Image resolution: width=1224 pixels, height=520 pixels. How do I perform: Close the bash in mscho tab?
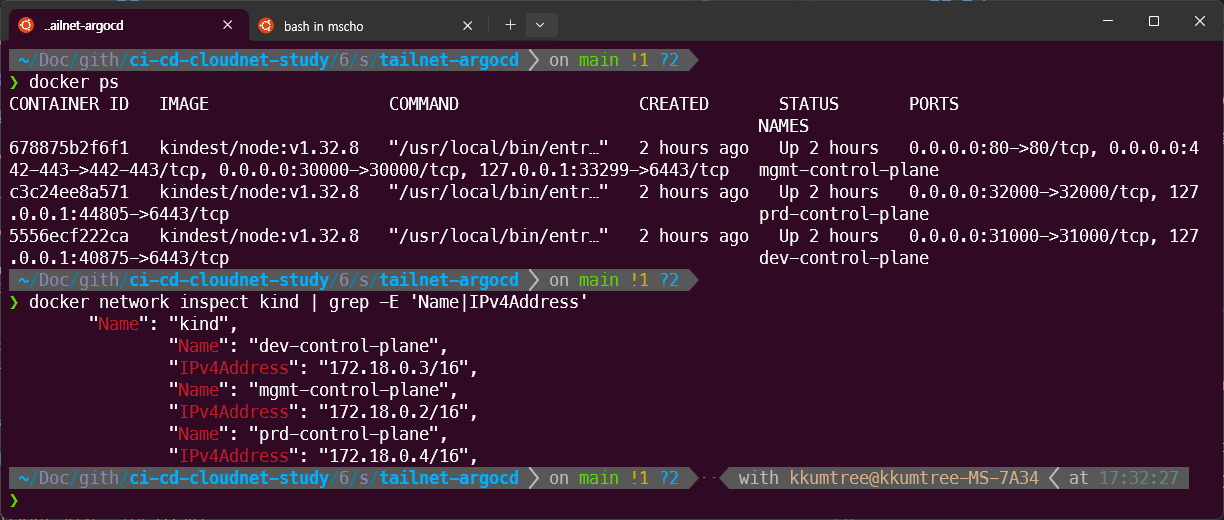467,25
